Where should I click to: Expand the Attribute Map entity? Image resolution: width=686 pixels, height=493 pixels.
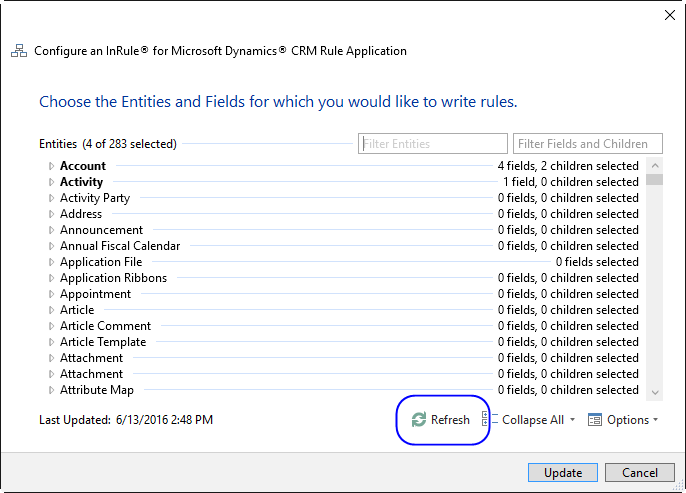click(x=51, y=390)
